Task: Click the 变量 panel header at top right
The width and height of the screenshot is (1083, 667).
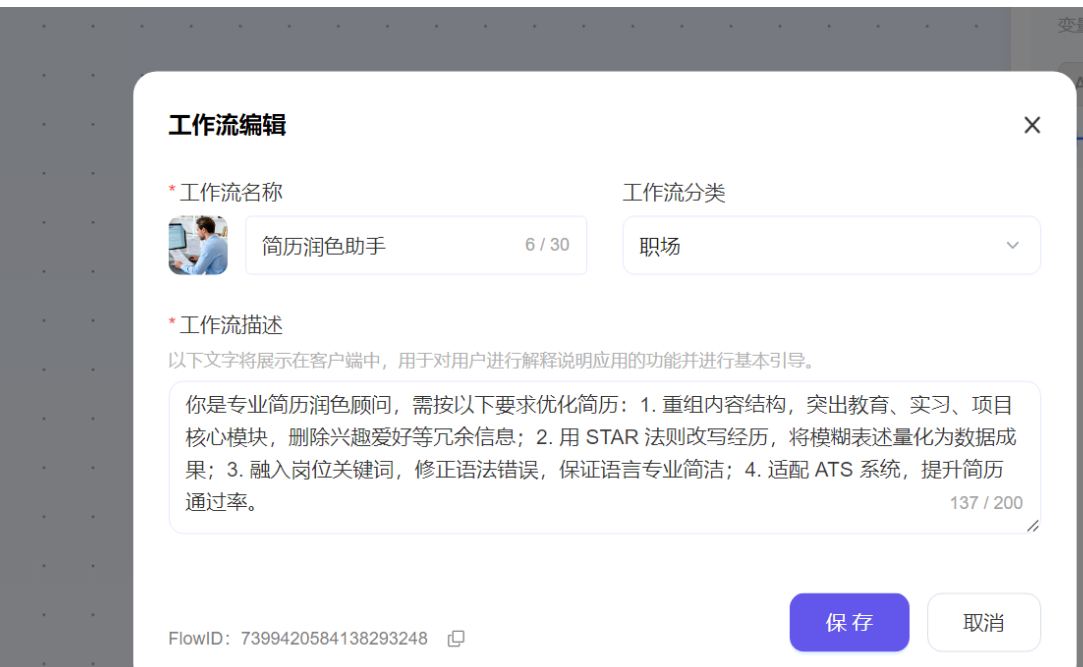Action: click(x=1068, y=25)
